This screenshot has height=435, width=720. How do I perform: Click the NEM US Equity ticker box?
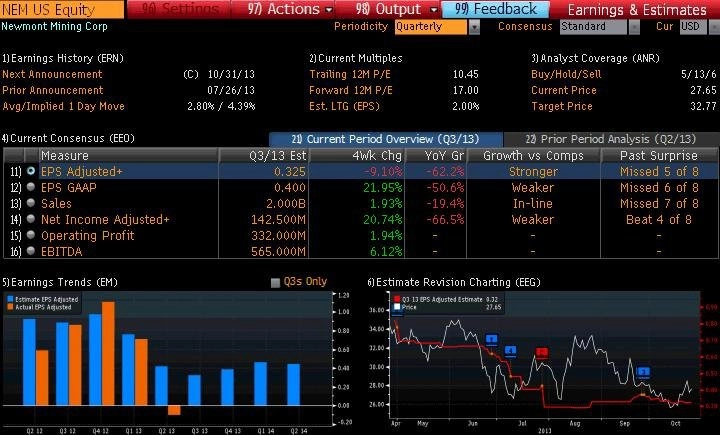[x=62, y=9]
